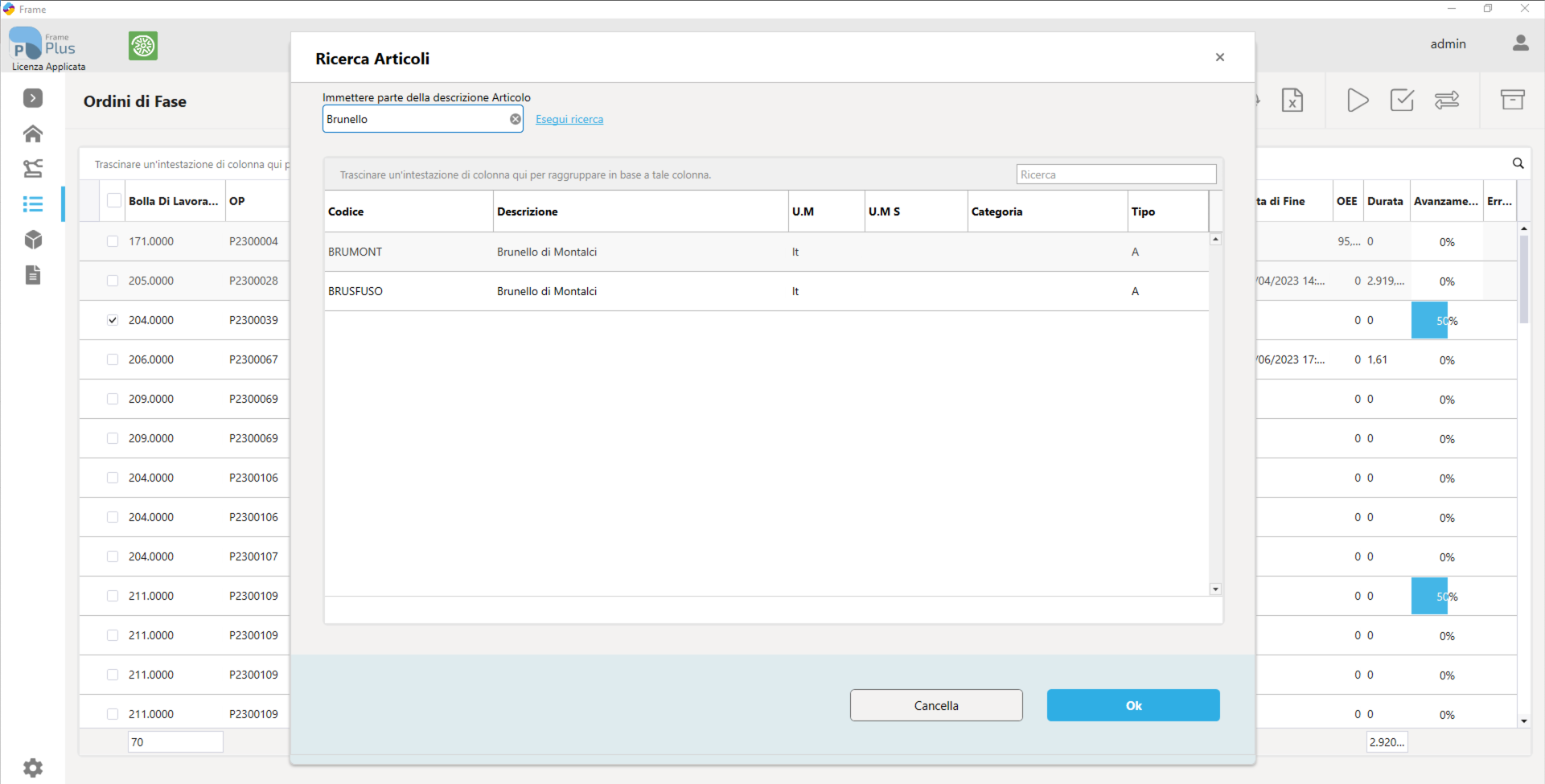The width and height of the screenshot is (1545, 784).
Task: Sort by Descrizione column header
Action: pos(641,211)
